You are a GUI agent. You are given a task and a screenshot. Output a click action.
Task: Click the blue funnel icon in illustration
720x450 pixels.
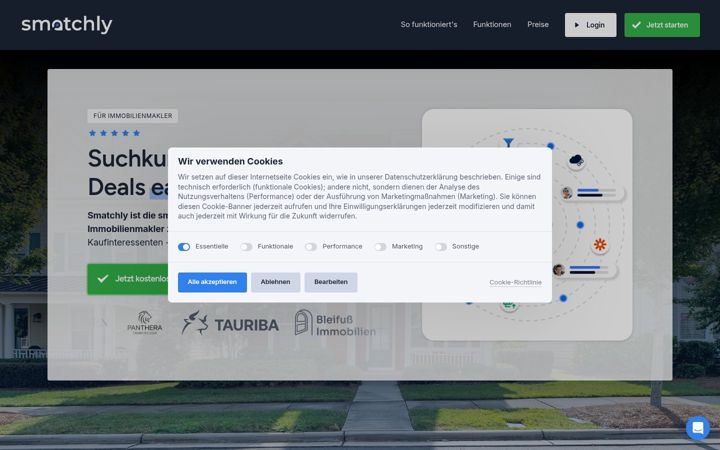click(508, 143)
